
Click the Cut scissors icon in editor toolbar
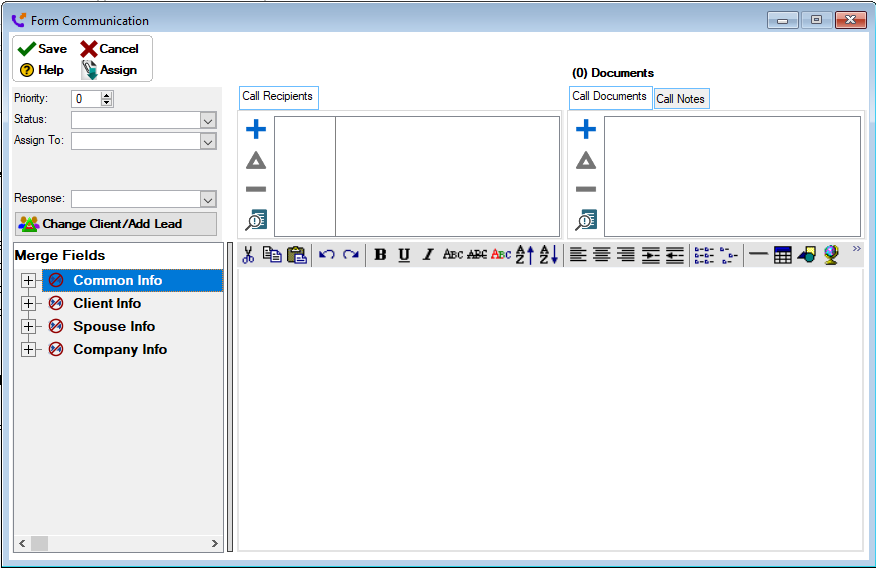pos(248,255)
